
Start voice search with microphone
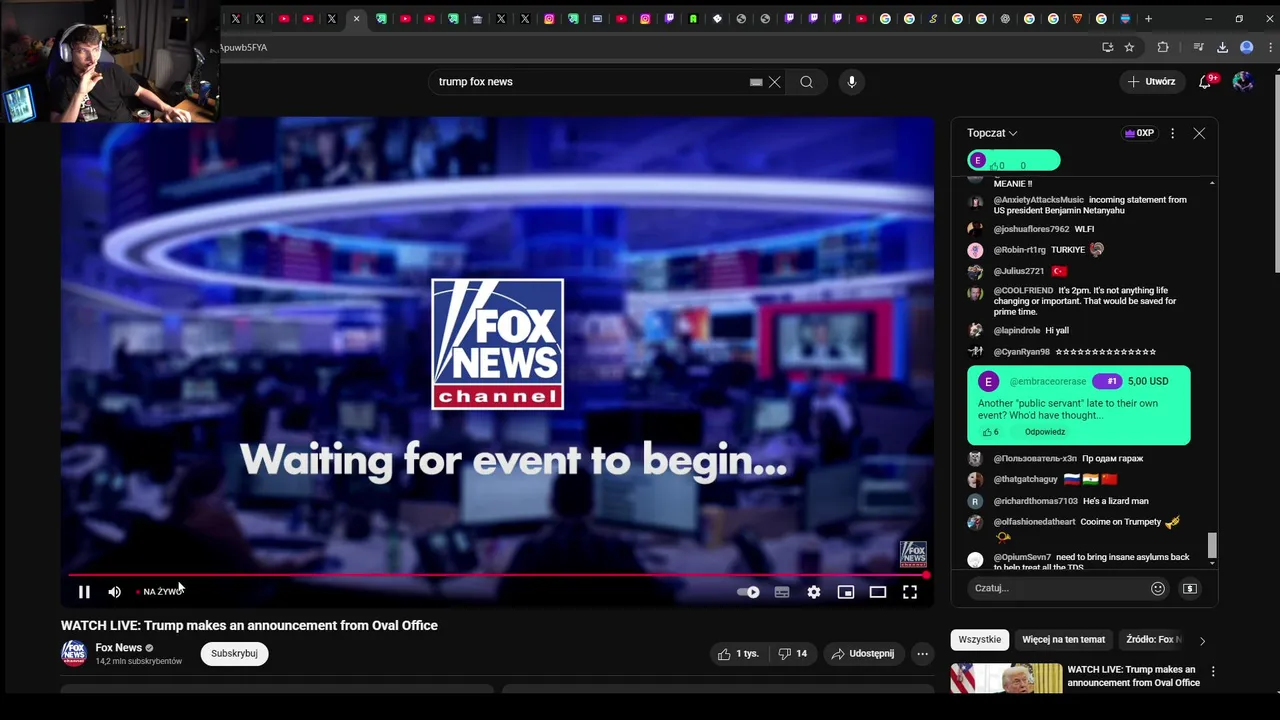click(852, 82)
